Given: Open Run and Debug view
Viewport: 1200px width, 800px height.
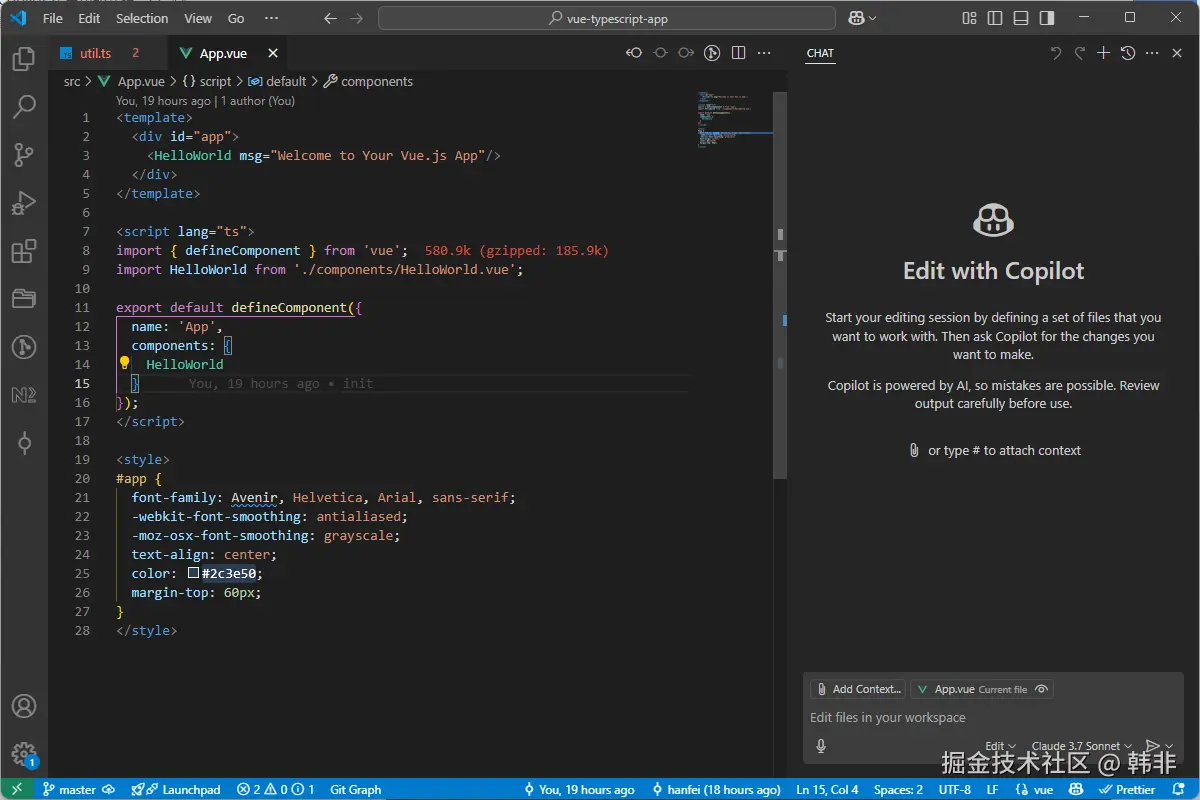Looking at the screenshot, I should (23, 204).
